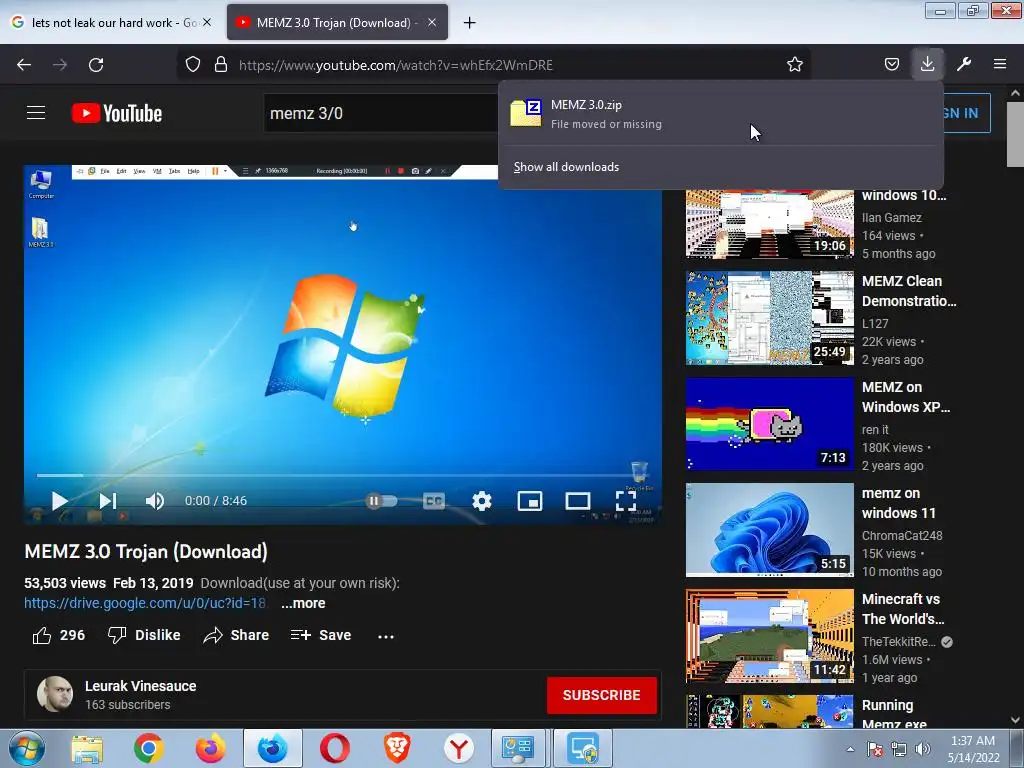Select the MEMZ 3.0 Trojan tab
The height and width of the screenshot is (768, 1024).
(327, 23)
